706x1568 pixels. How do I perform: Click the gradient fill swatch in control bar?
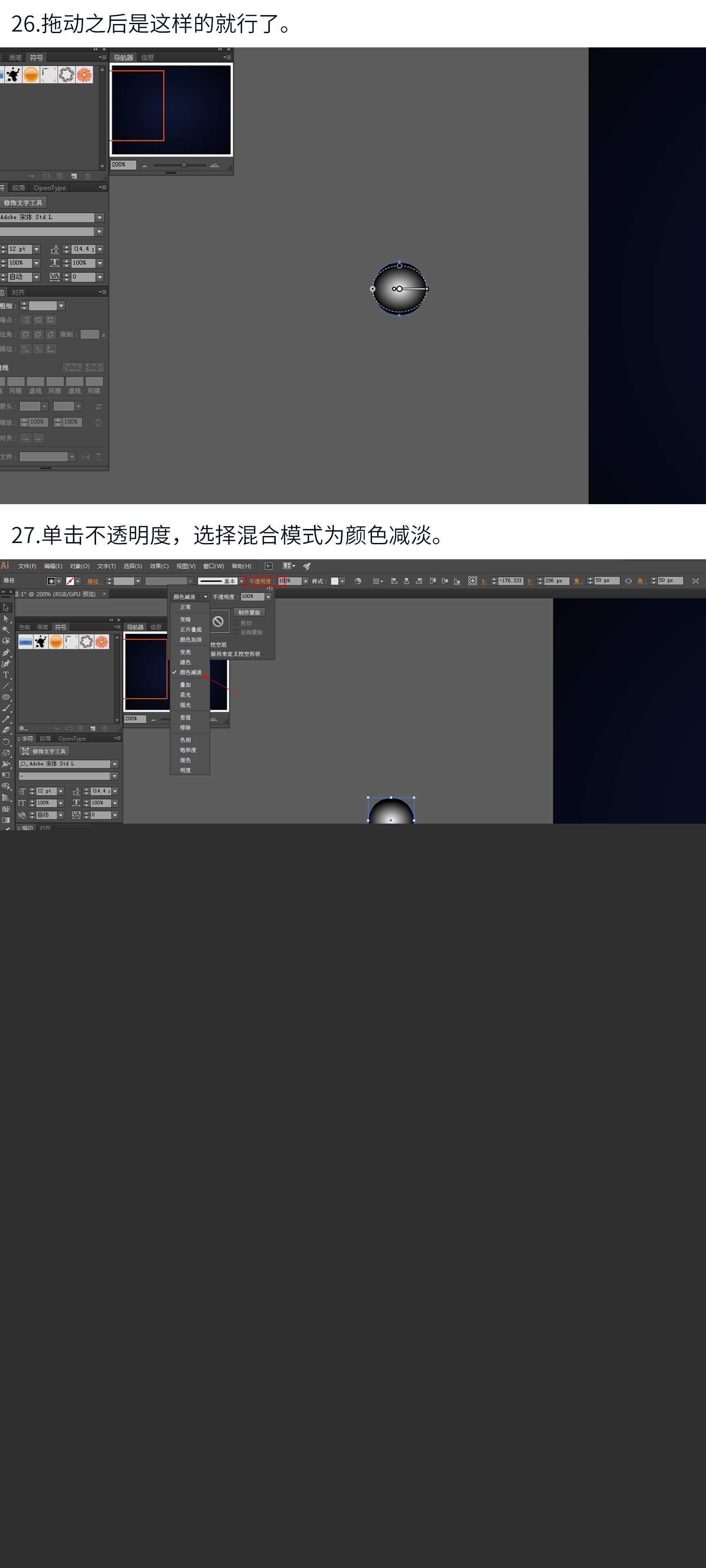coord(52,581)
